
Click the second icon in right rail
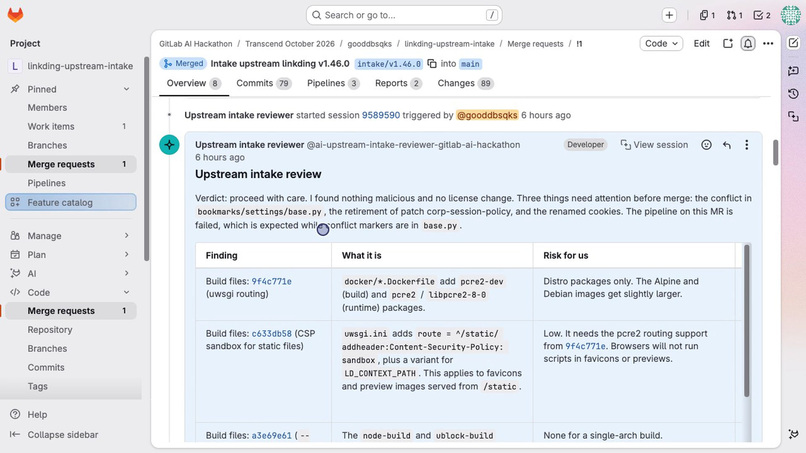click(x=793, y=70)
